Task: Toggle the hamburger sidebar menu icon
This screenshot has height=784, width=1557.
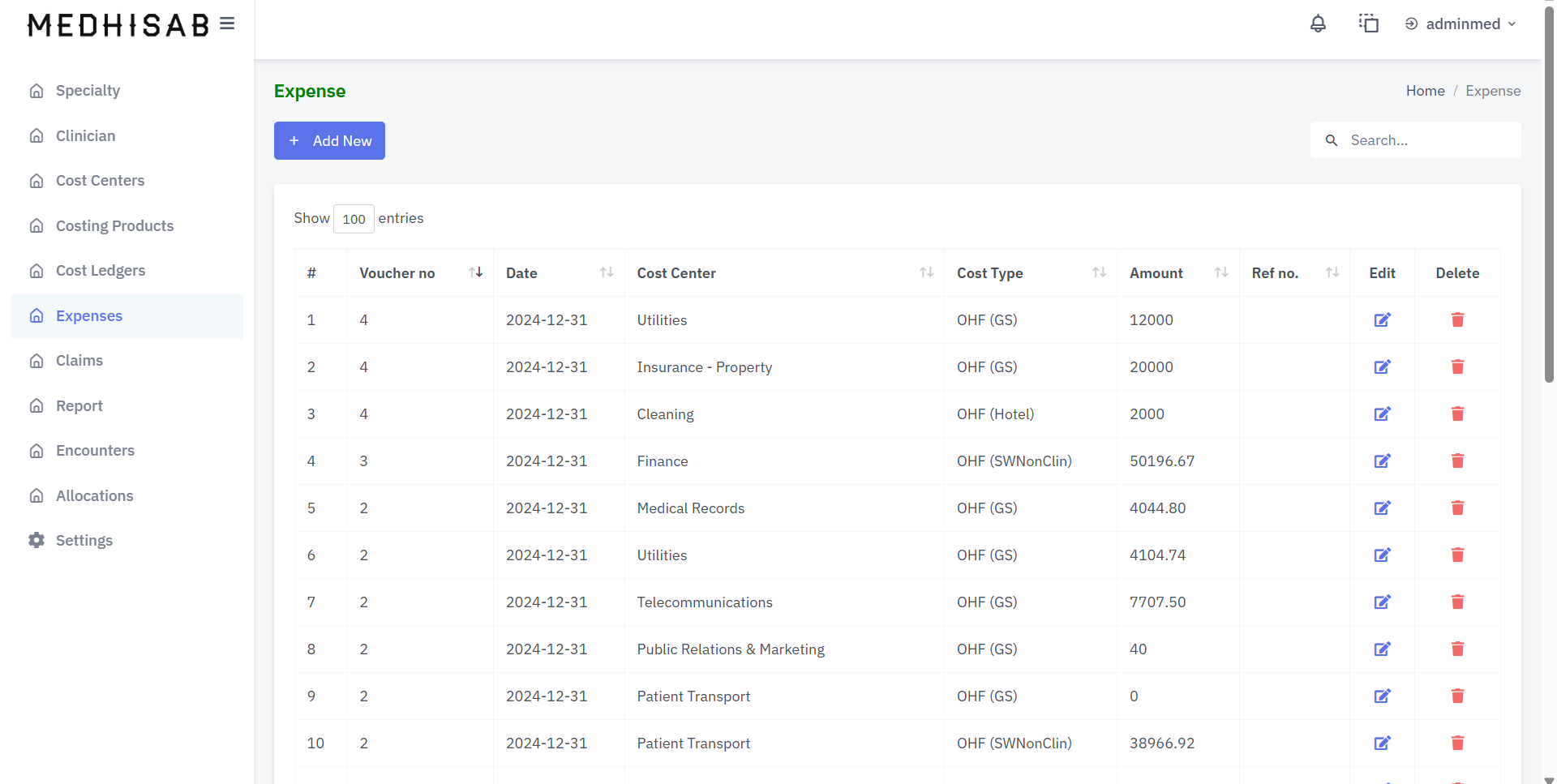Action: 227,24
